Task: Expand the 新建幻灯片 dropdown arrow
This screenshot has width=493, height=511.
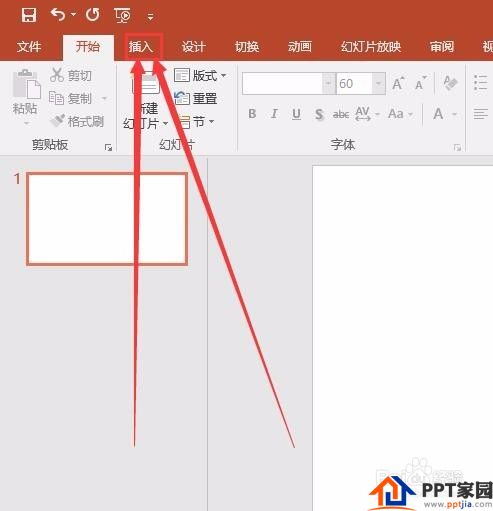Action: pos(165,124)
